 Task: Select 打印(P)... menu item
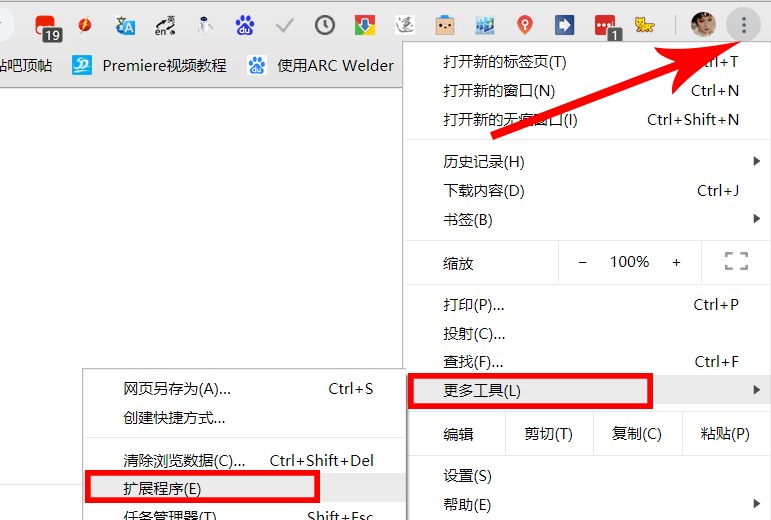tap(587, 305)
